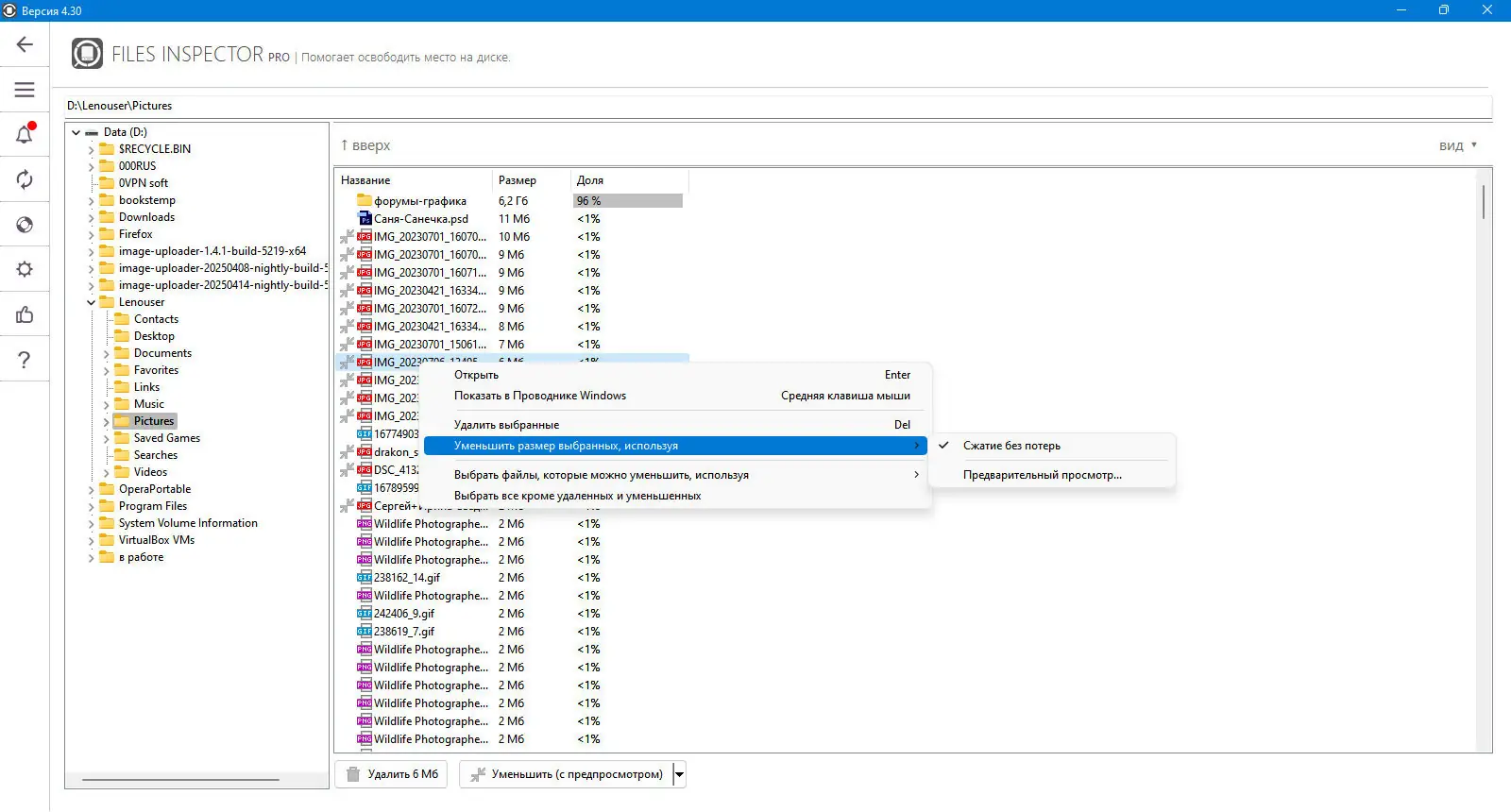Open dropdown arrow next to Уменьшить button

pyautogui.click(x=679, y=774)
